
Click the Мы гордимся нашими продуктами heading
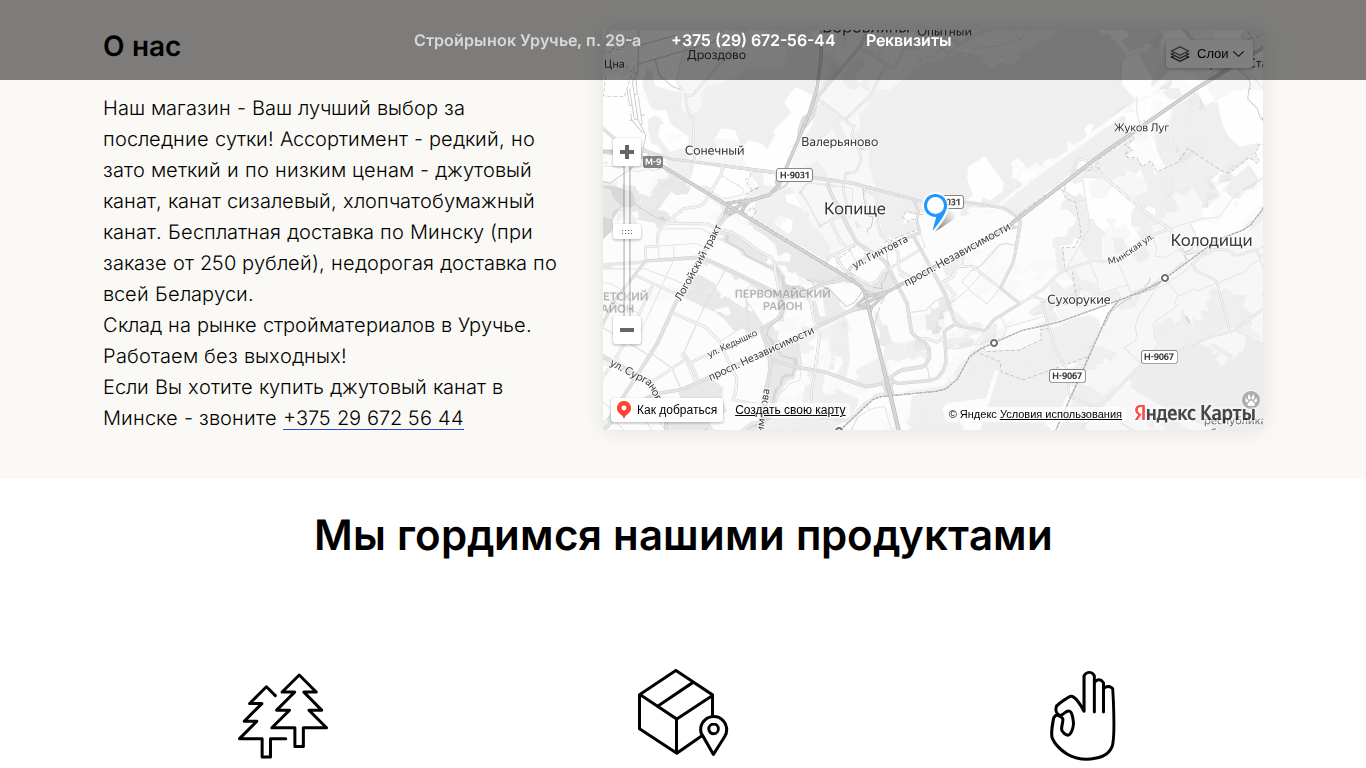683,535
